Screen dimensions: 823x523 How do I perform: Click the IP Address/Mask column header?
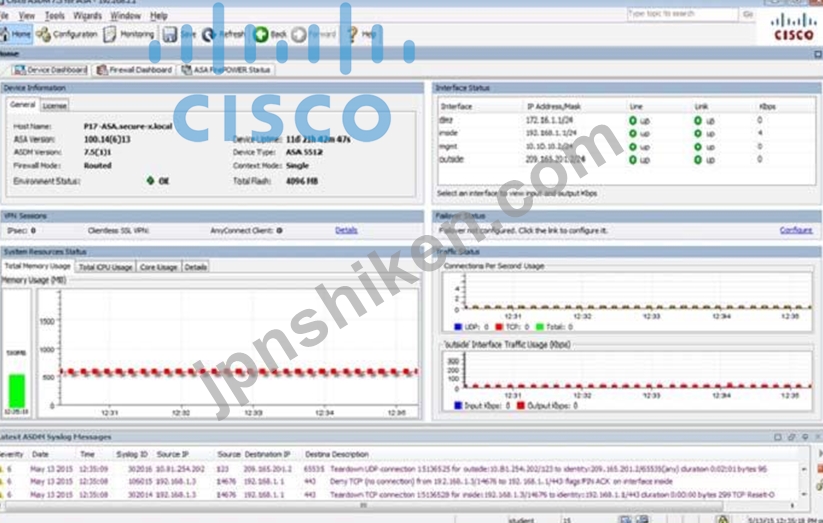[x=554, y=107]
